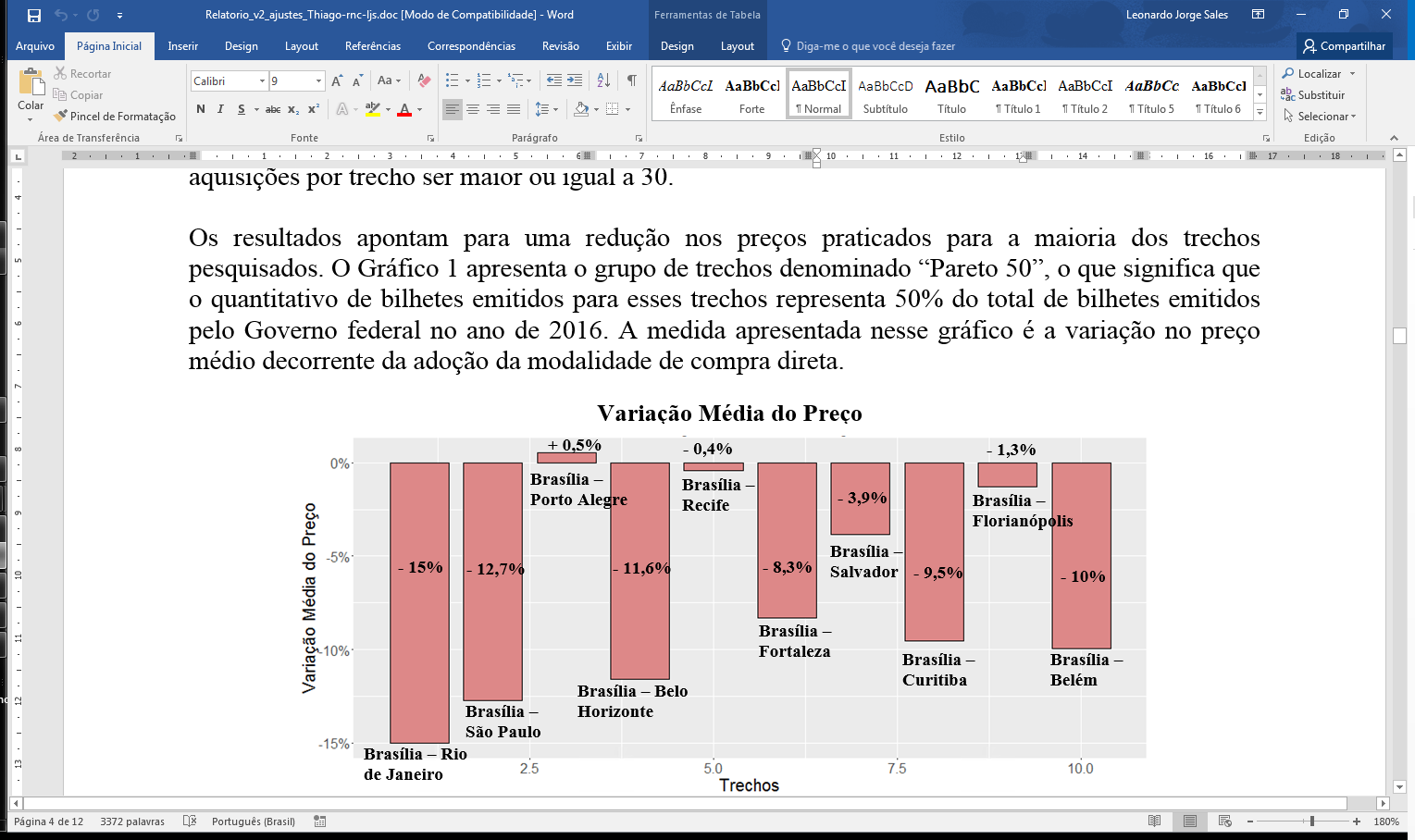Screen dimensions: 1415x840
Task: Click the 180% zoom level indicator
Action: [x=1384, y=821]
